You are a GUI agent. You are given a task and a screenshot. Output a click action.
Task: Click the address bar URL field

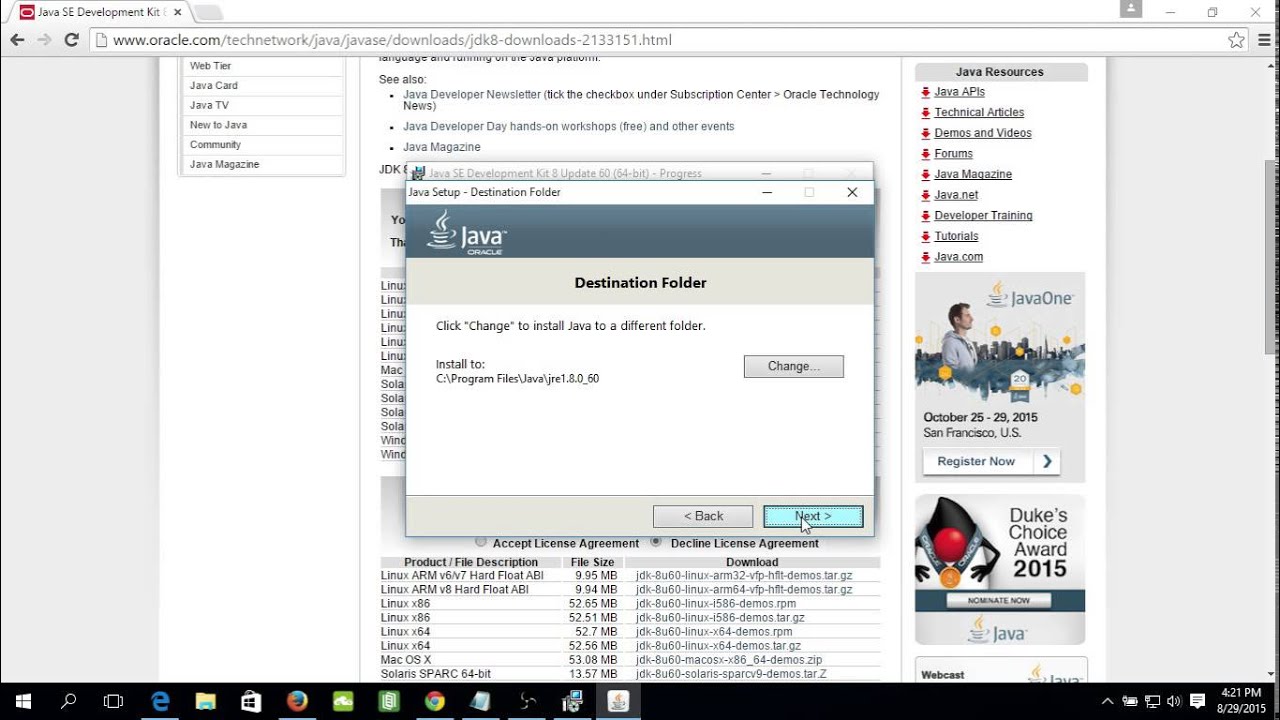point(660,40)
